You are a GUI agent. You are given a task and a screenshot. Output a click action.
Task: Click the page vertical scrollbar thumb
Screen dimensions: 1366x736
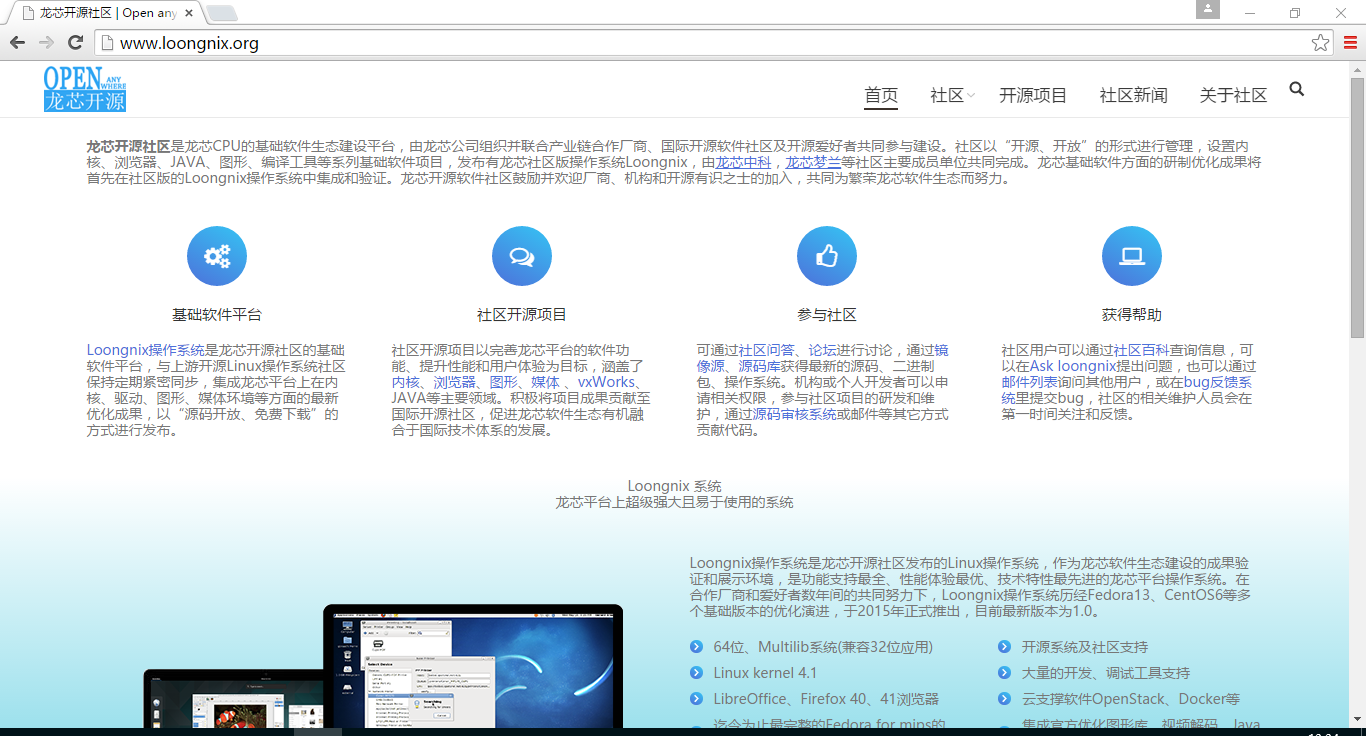[x=1357, y=207]
